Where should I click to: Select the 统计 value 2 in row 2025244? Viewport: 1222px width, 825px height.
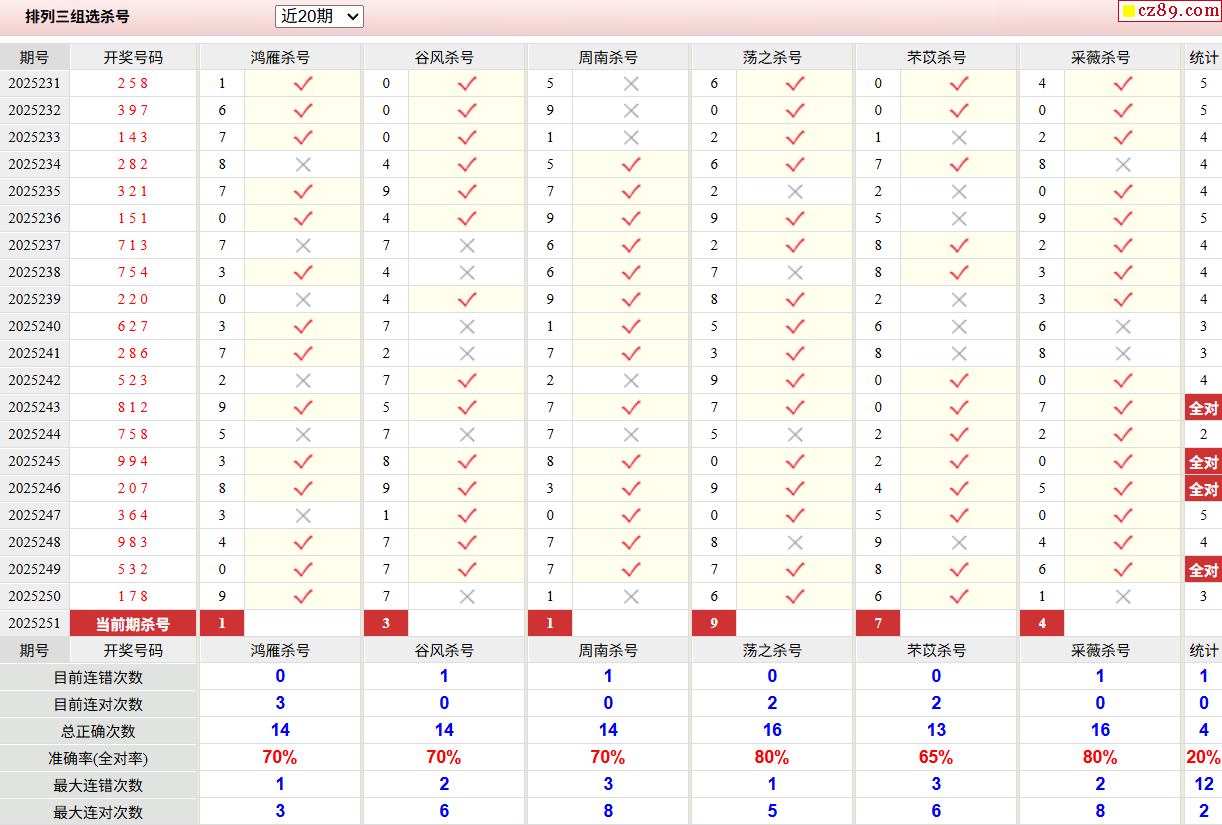click(1203, 435)
